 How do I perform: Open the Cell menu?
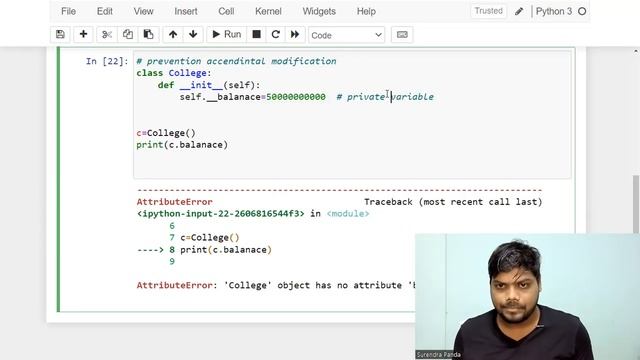tap(226, 11)
